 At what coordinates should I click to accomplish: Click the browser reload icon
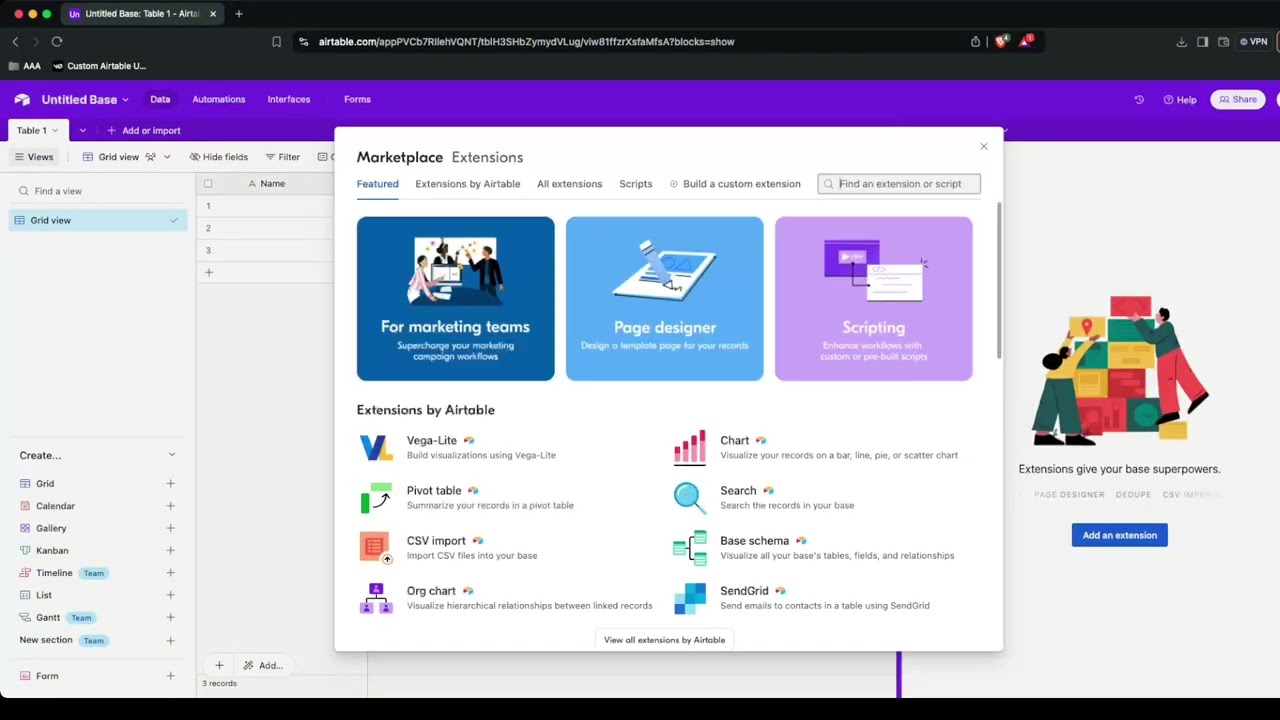click(57, 41)
